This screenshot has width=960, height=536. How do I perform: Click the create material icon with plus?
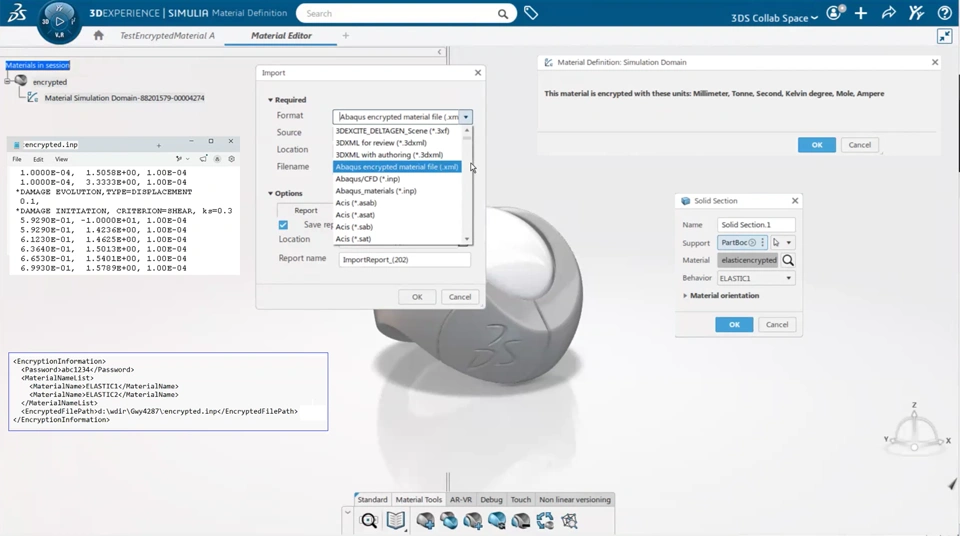425,521
